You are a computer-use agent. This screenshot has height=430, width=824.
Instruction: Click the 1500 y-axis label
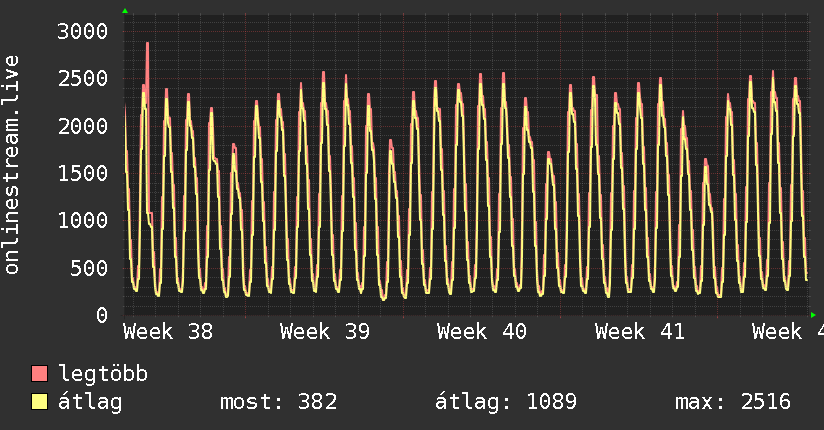[83, 173]
